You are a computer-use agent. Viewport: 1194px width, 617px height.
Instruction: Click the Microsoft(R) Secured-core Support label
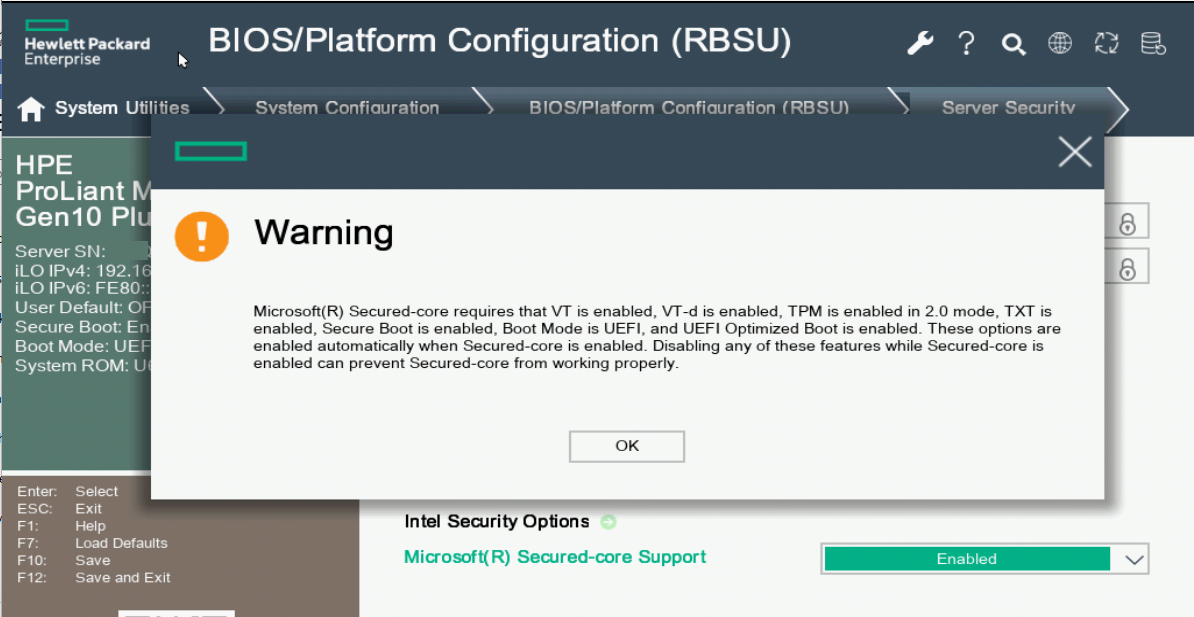555,557
